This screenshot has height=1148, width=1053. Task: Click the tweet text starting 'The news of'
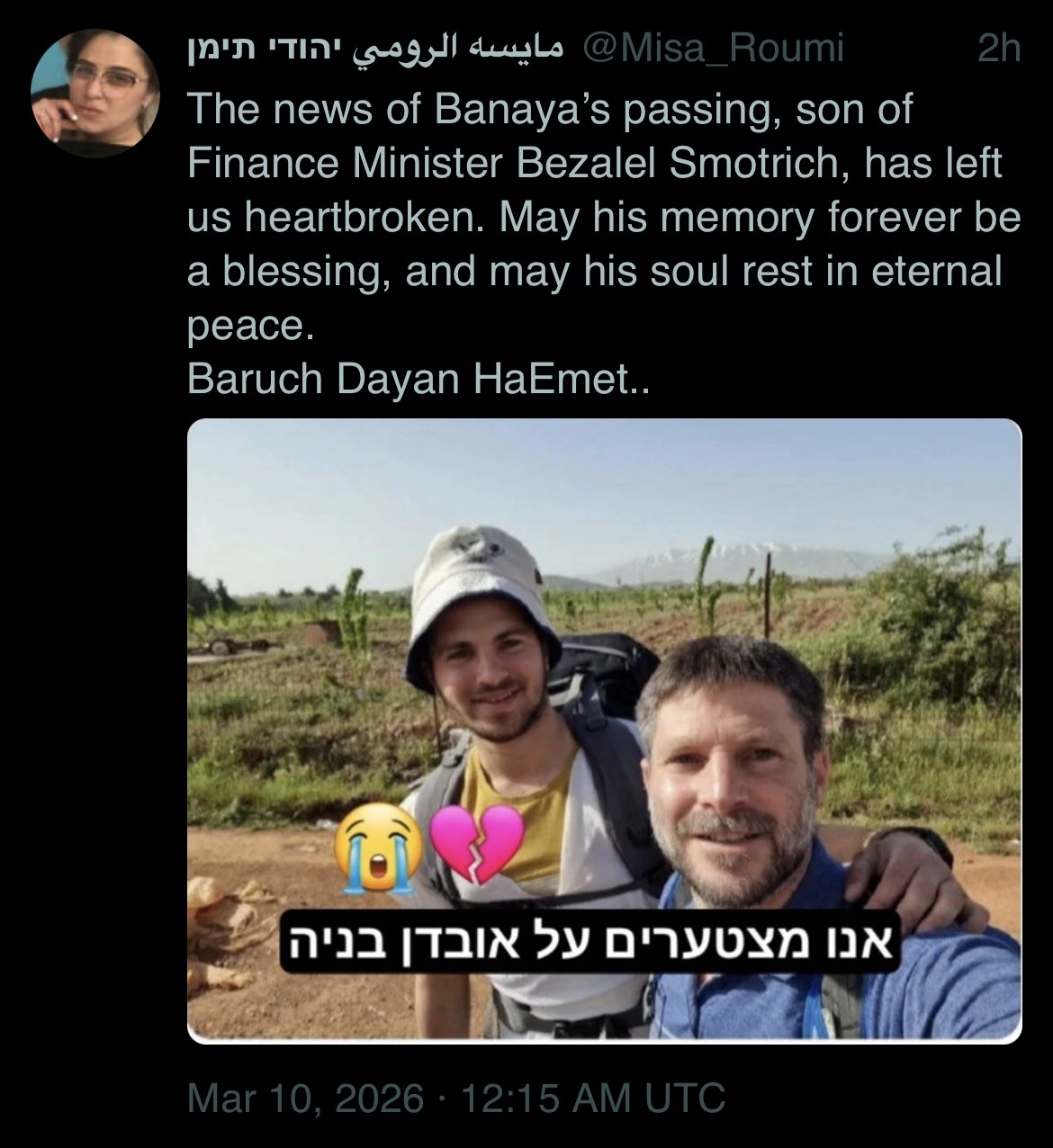604,217
